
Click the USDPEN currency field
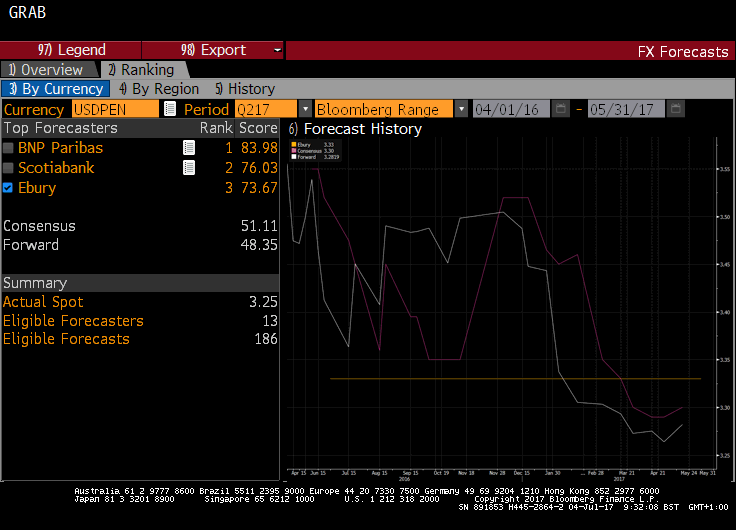point(115,109)
